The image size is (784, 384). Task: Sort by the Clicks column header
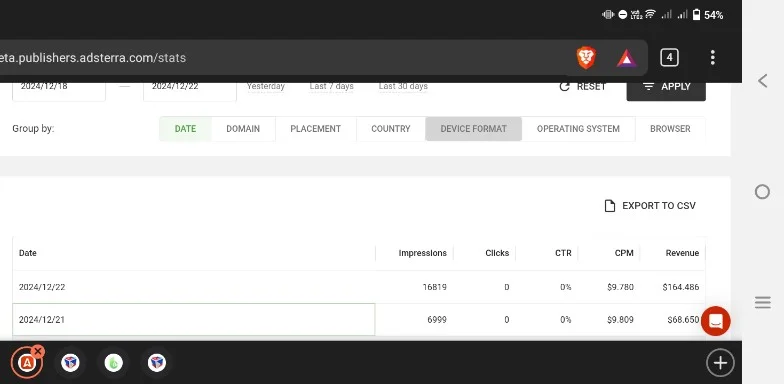tap(497, 253)
